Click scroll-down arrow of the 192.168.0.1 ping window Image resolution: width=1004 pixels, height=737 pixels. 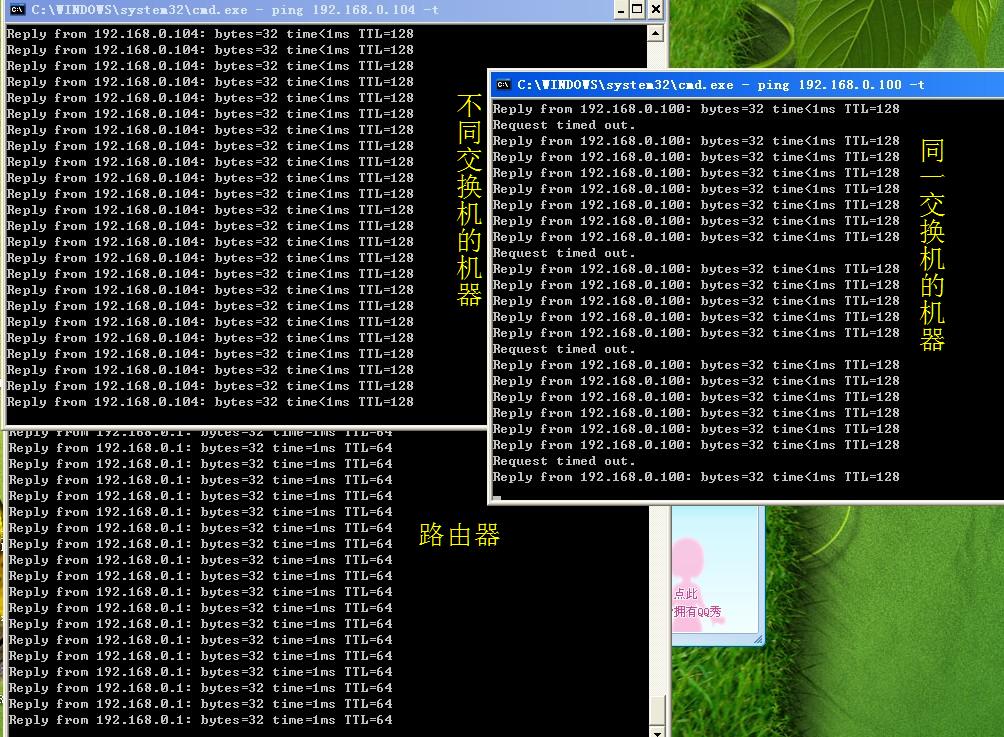(656, 731)
